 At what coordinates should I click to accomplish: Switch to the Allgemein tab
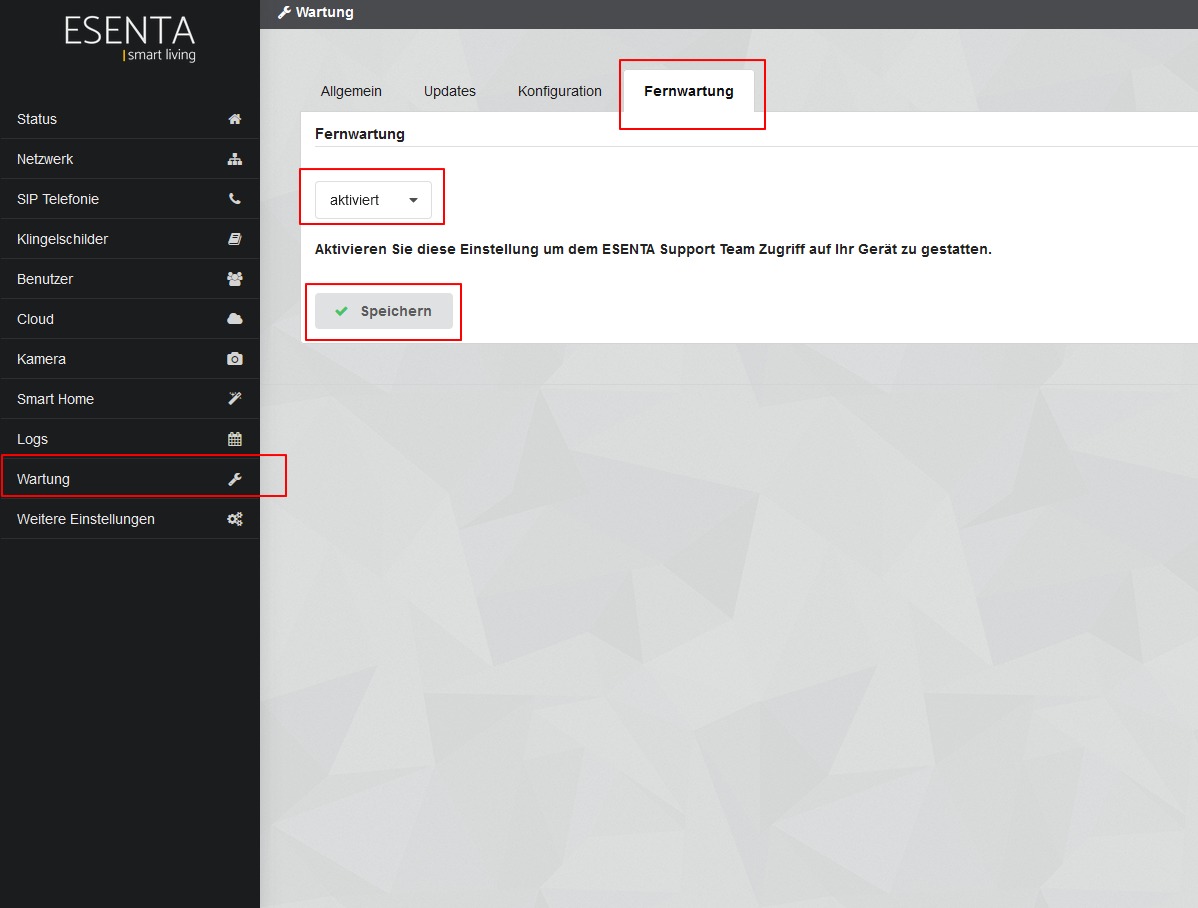click(x=351, y=92)
